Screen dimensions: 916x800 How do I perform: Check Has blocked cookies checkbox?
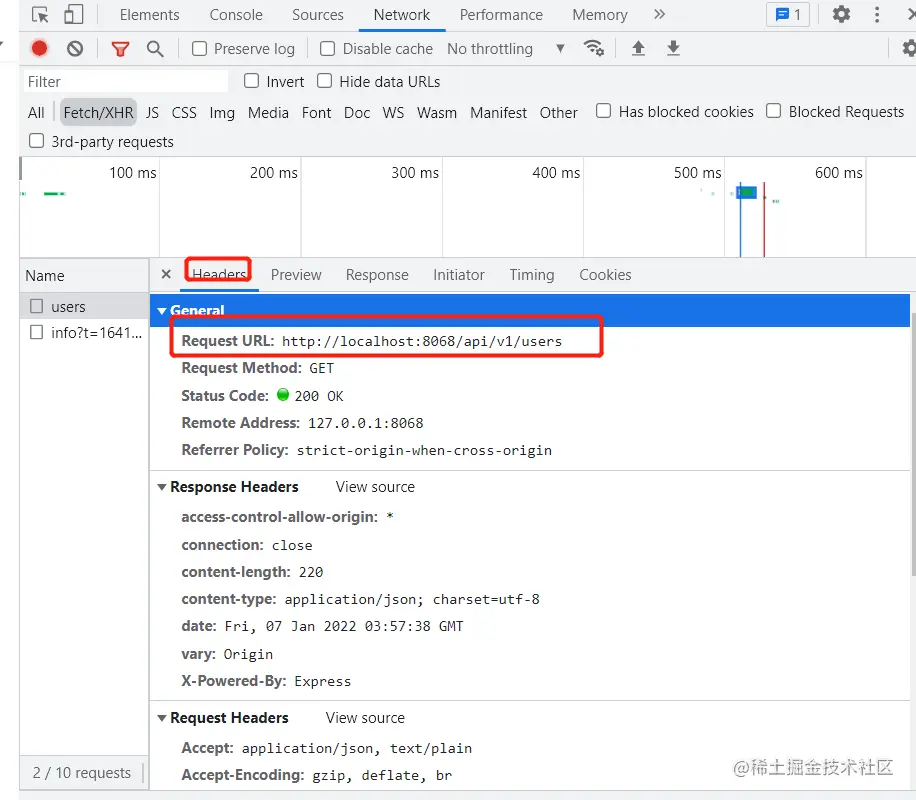pos(603,110)
